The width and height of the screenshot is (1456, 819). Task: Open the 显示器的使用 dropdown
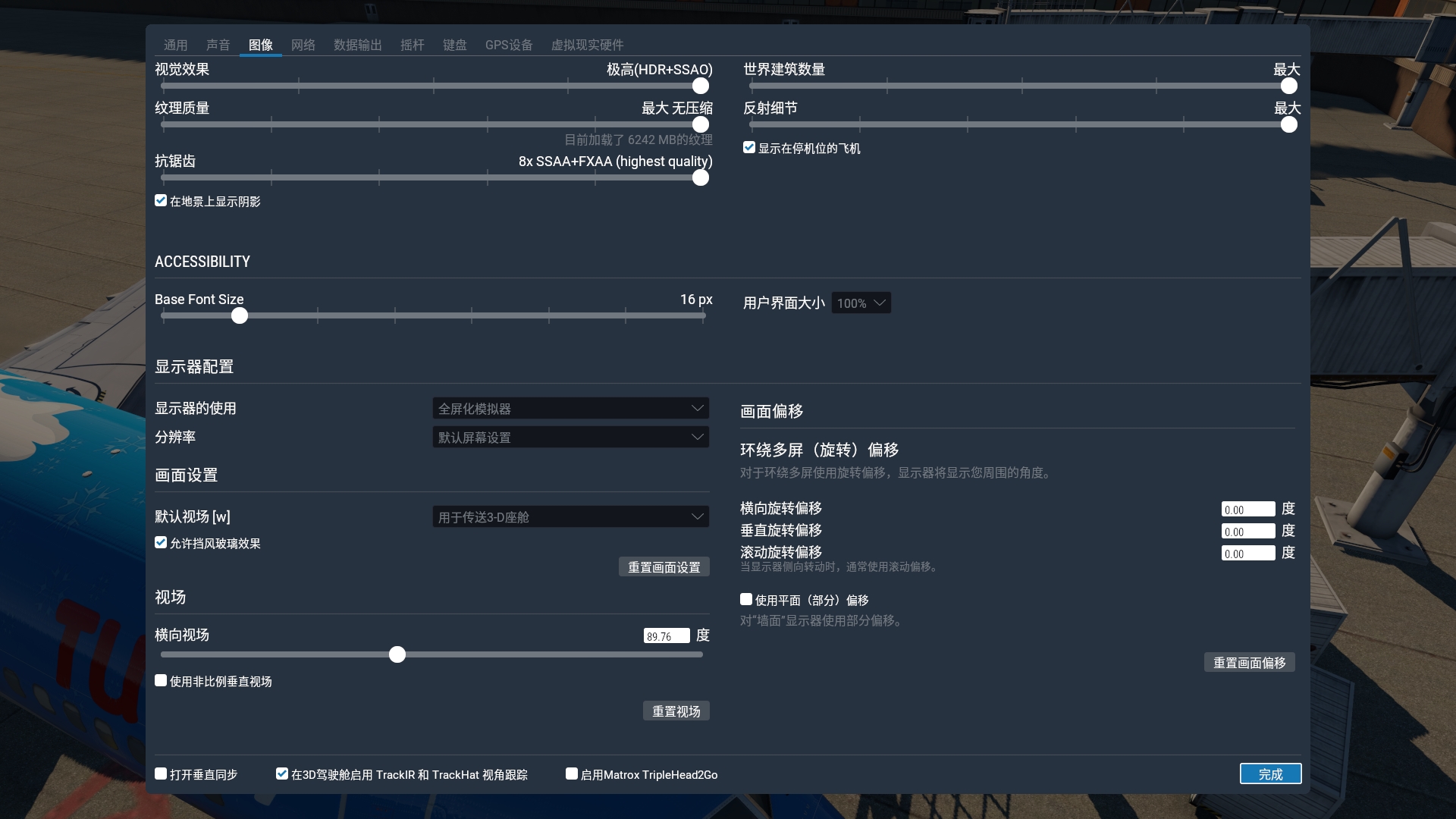point(571,408)
